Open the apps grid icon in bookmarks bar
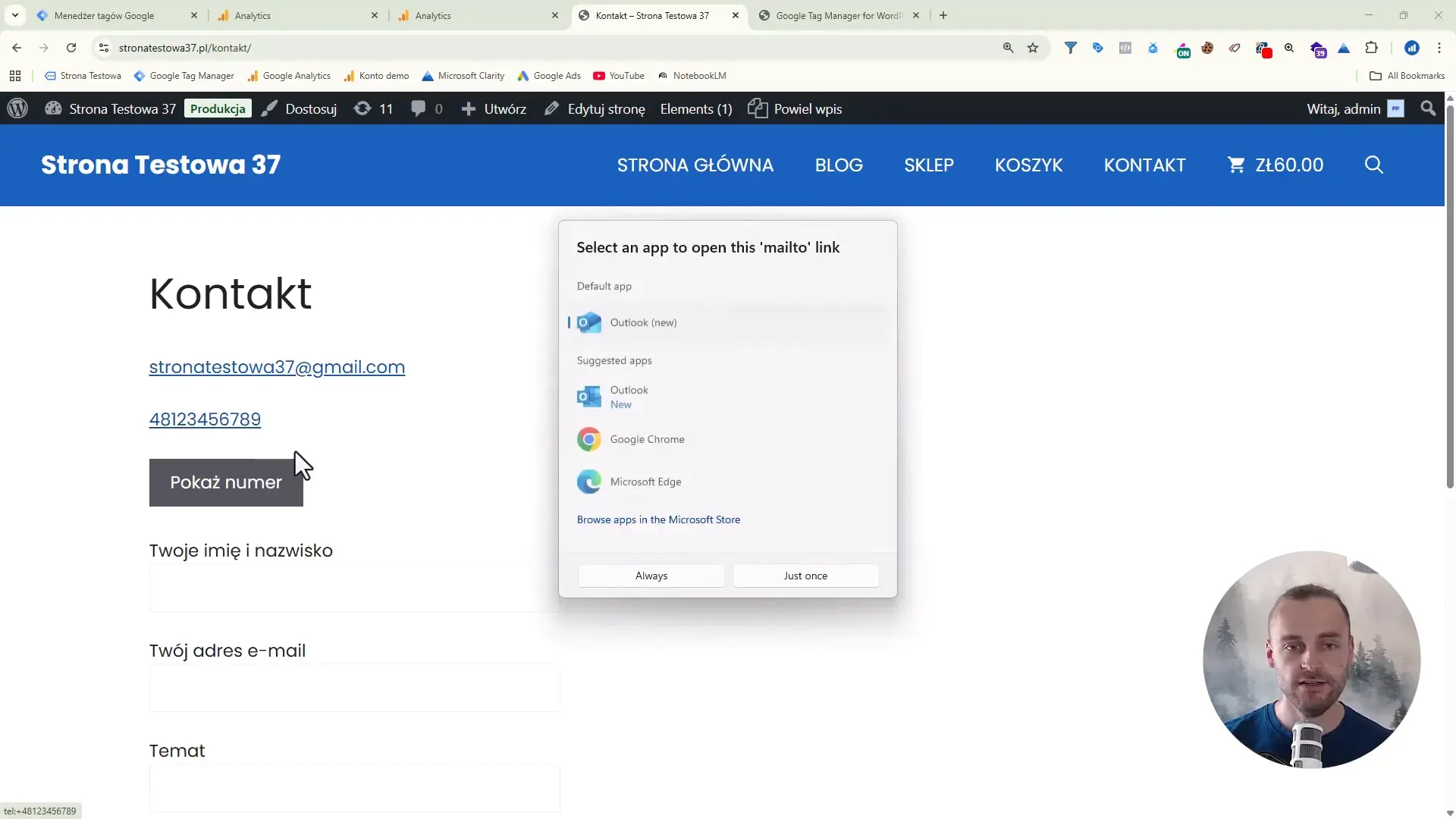1456x819 pixels. [x=15, y=76]
